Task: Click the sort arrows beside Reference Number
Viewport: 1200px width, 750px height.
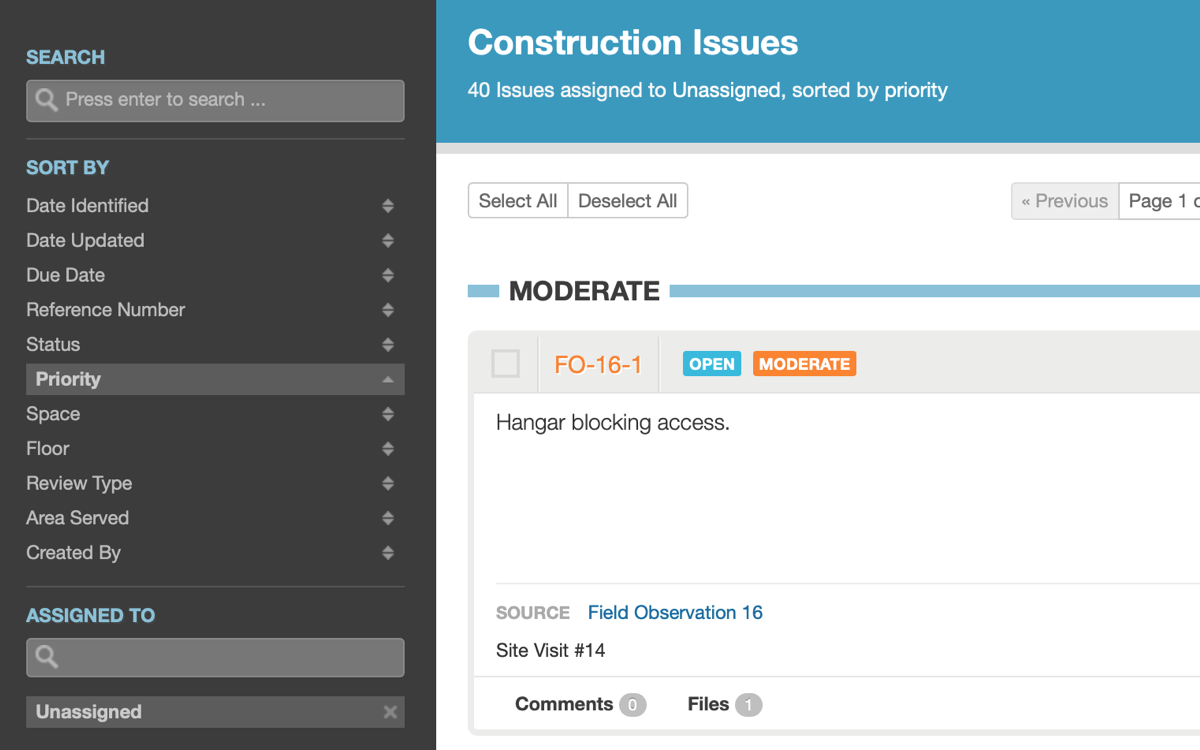Action: pos(388,310)
